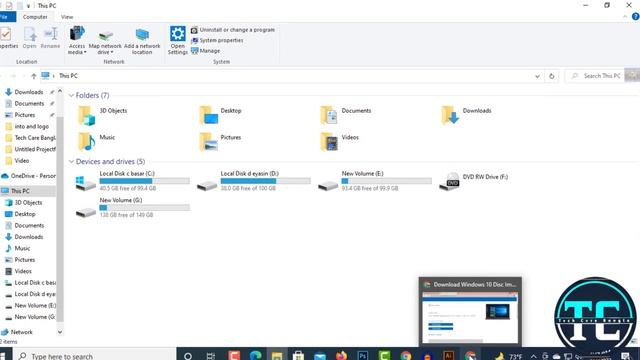
Task: Click Manage in System group
Action: [x=206, y=51]
